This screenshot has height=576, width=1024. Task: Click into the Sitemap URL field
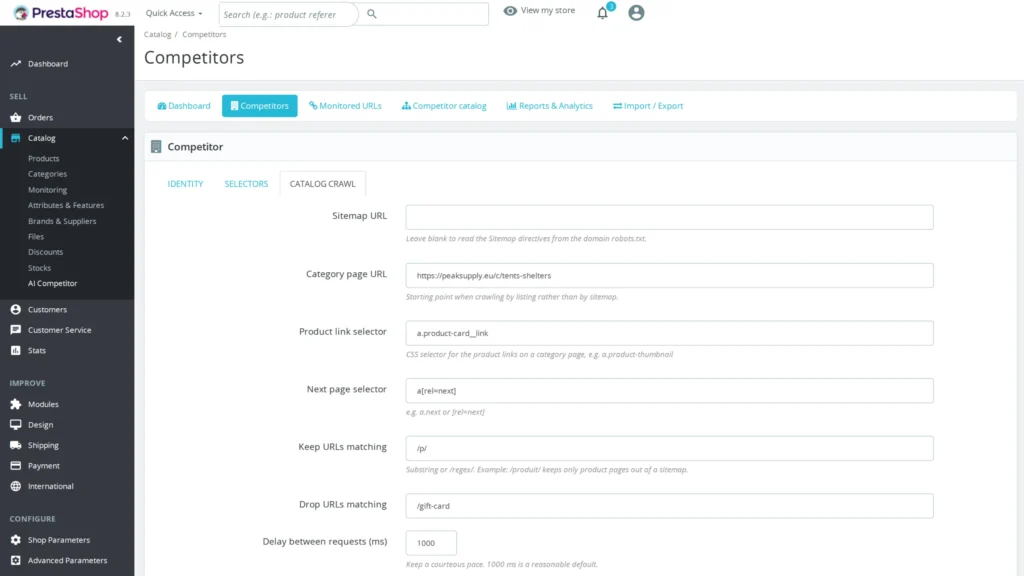tap(669, 217)
